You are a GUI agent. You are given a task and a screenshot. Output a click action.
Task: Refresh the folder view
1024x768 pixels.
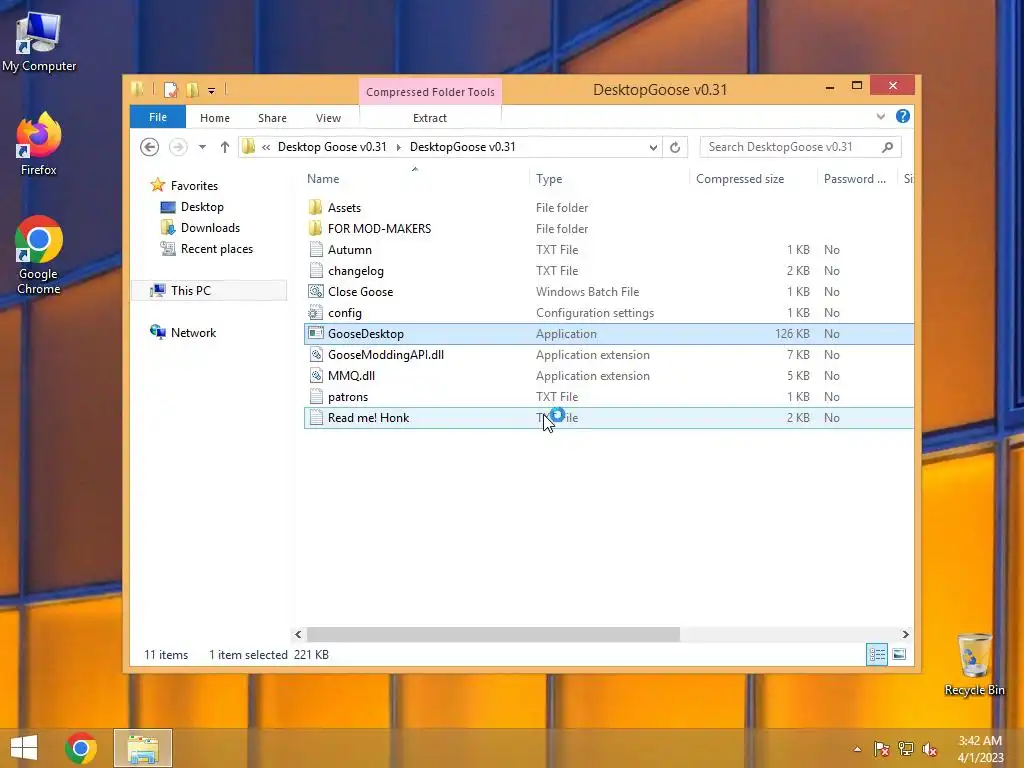coord(675,148)
